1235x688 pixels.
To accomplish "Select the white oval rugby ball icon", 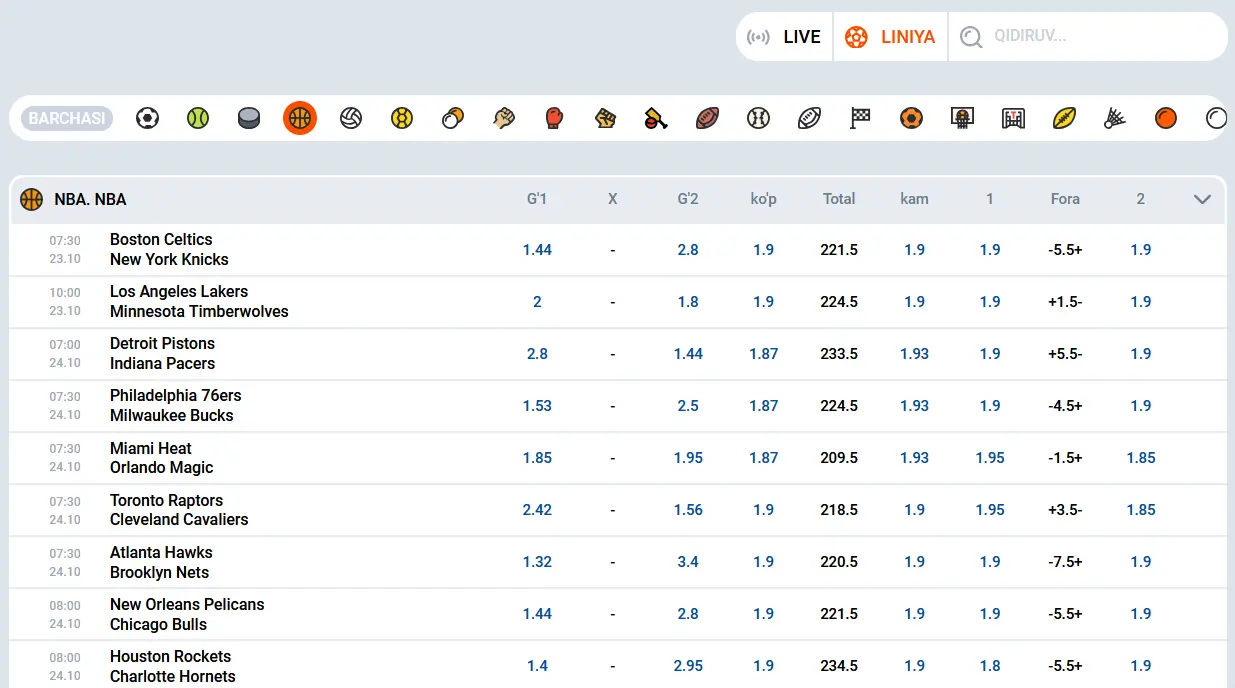I will click(809, 118).
